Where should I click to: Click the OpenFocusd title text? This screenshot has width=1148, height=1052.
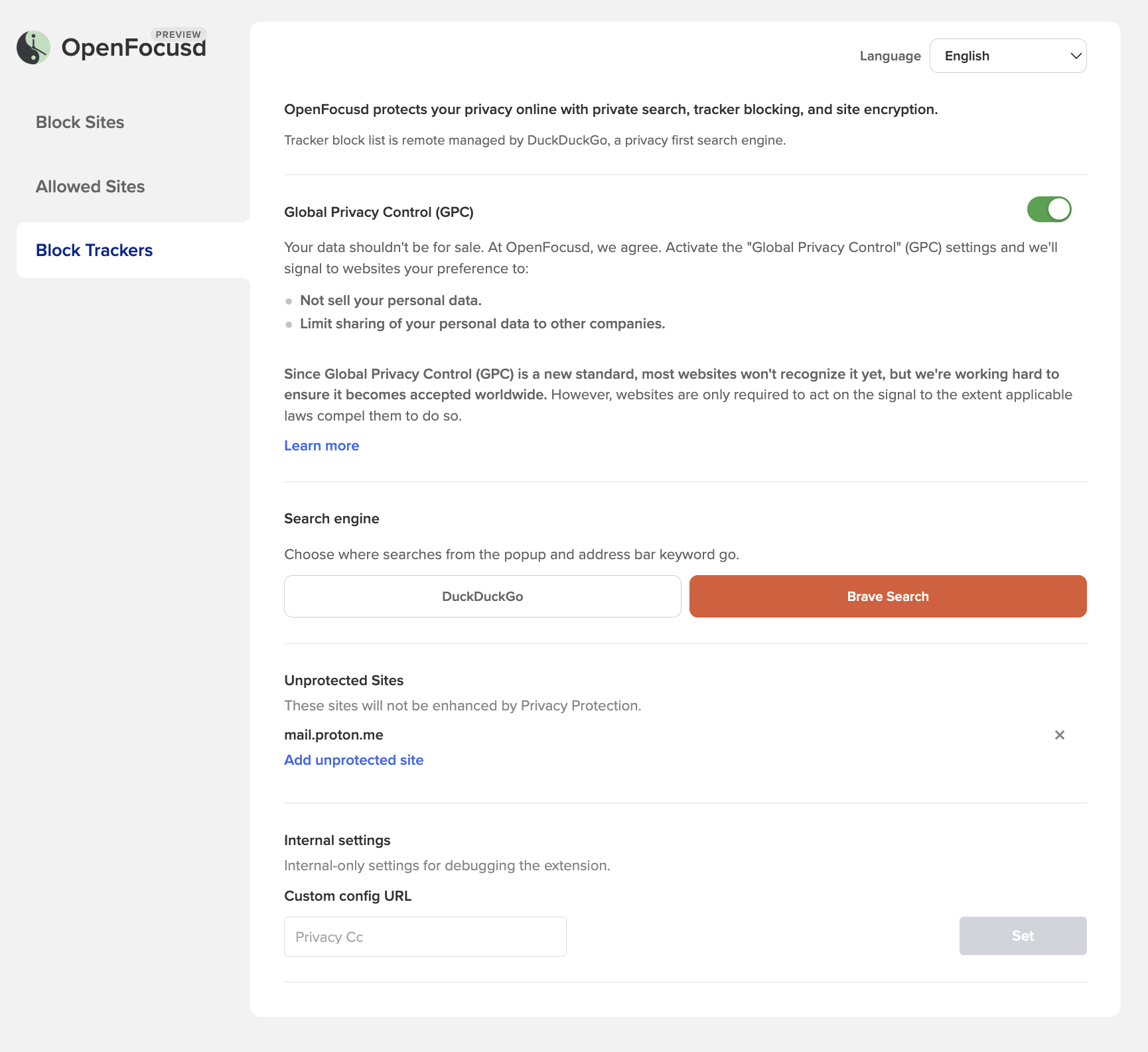[134, 48]
